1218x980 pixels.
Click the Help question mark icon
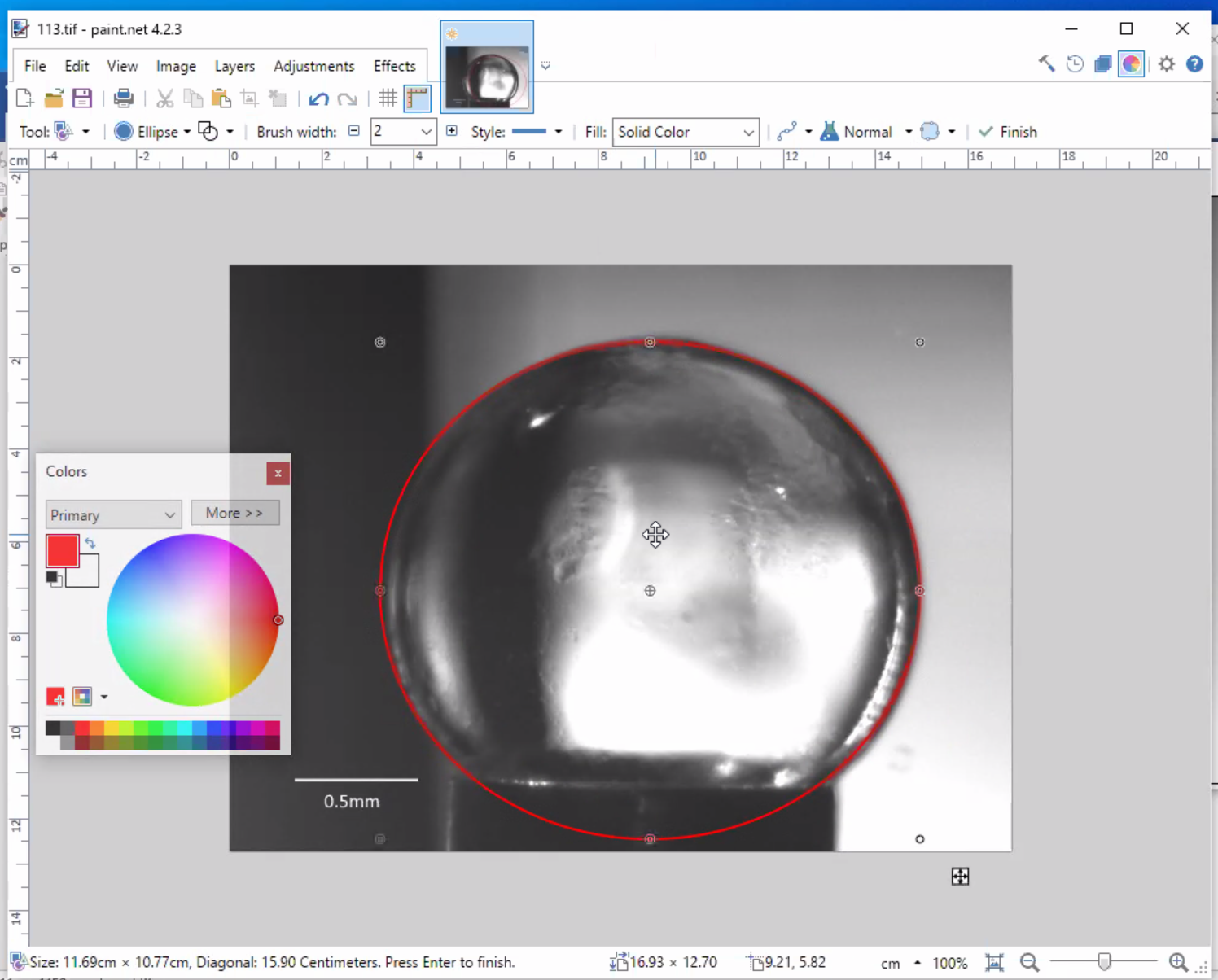(x=1194, y=64)
